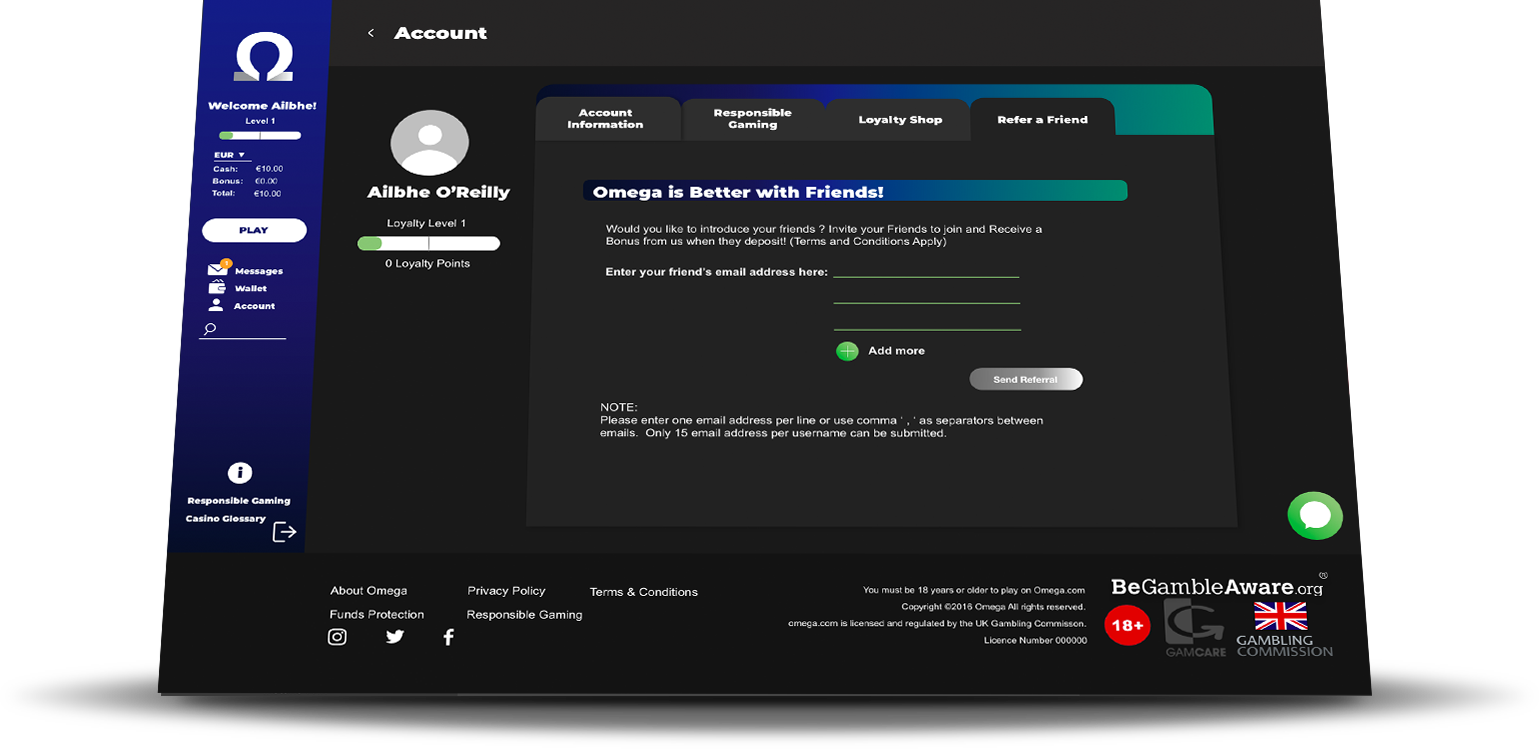Switch to Account Information tab
This screenshot has width=1539, height=749.
[x=606, y=119]
